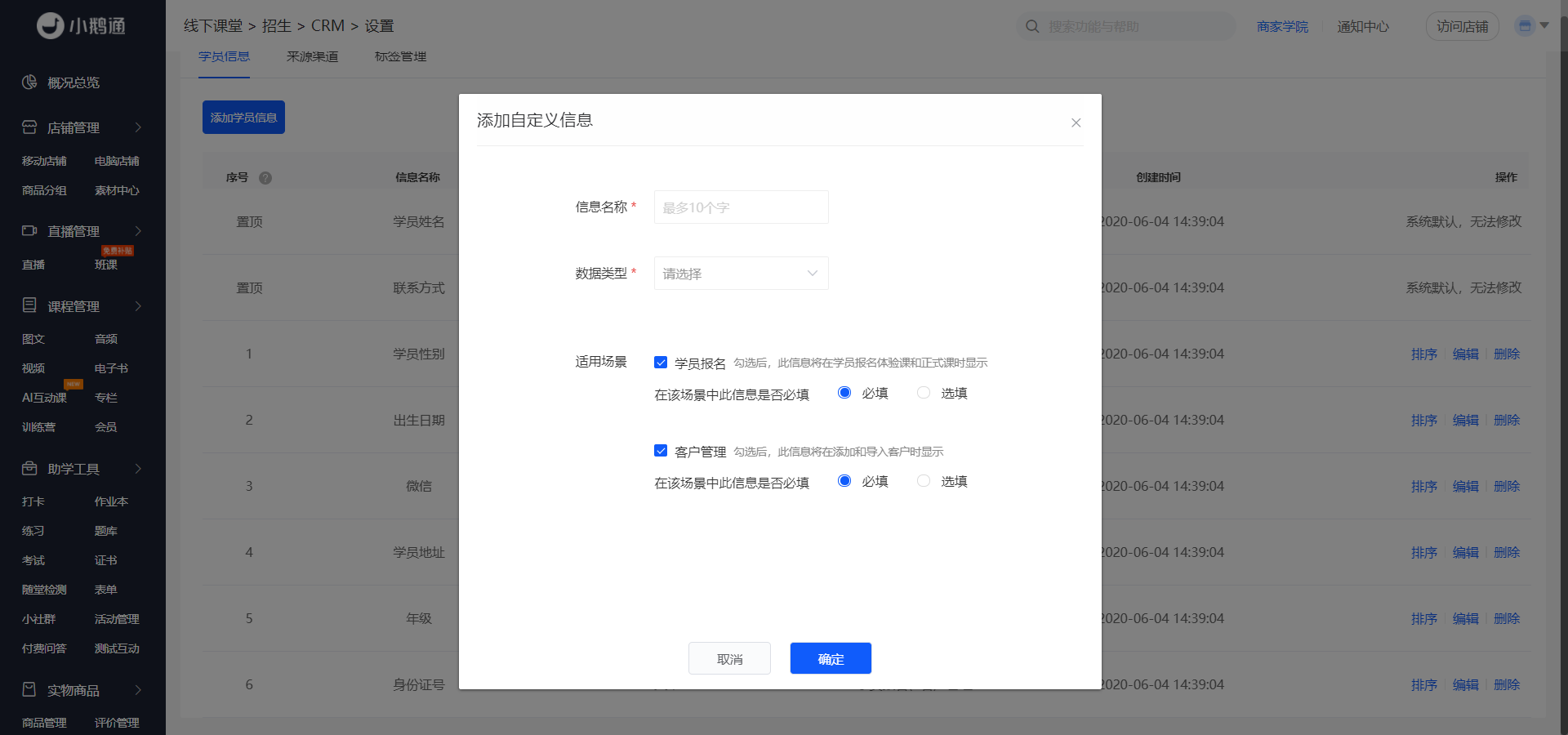Open 评价管理 menu item
This screenshot has width=1568, height=735.
[117, 723]
